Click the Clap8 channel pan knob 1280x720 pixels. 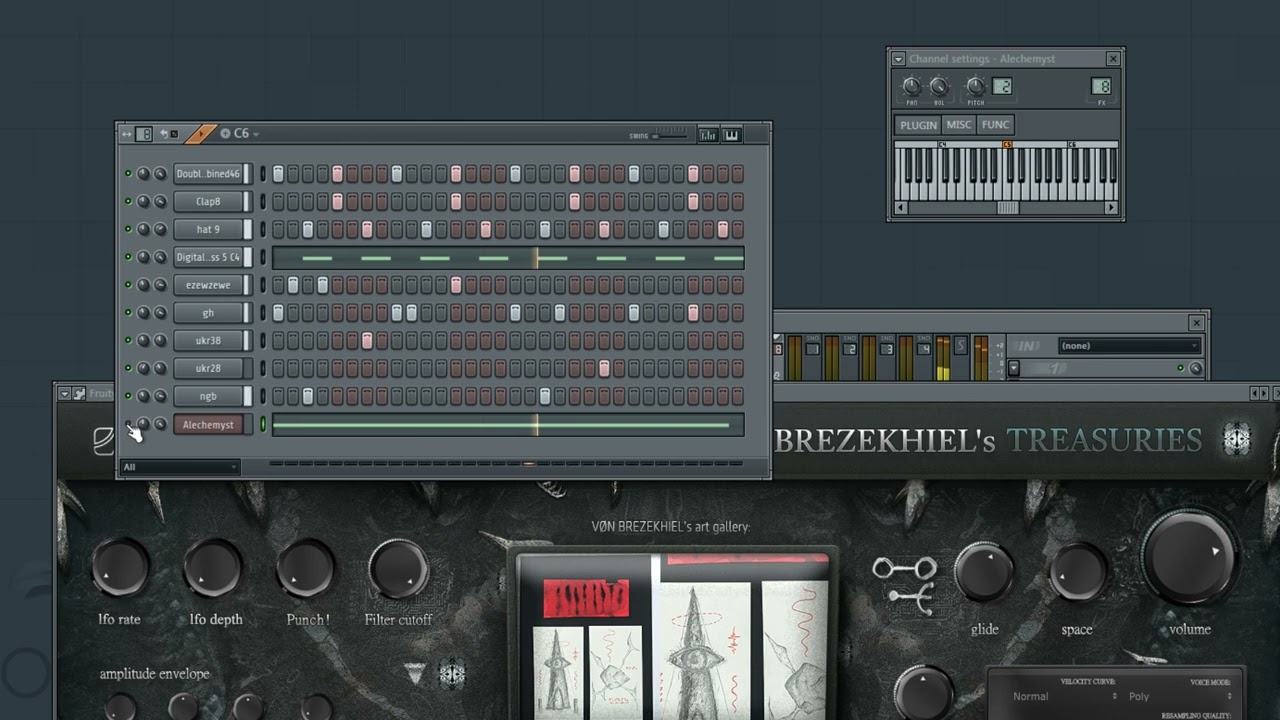143,201
